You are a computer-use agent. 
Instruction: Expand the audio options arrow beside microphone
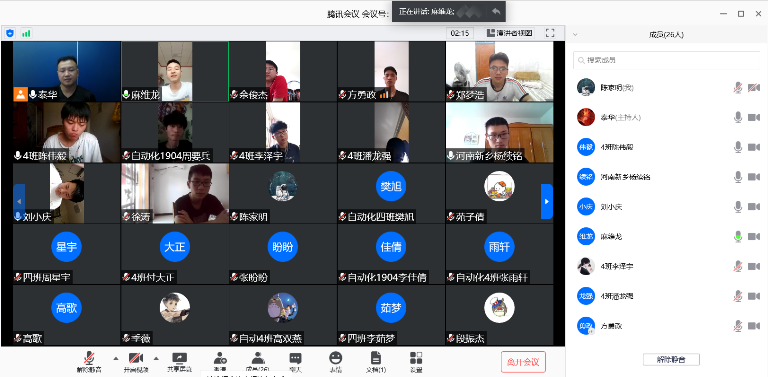116,358
